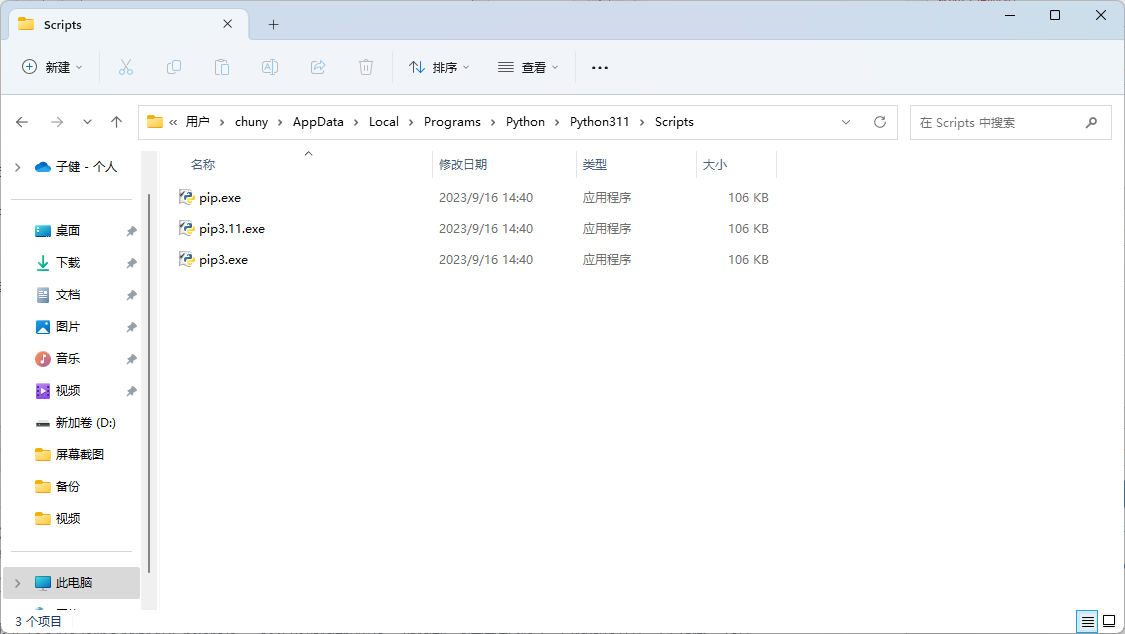
Task: Navigate to AppData in the breadcrumb
Action: click(x=318, y=122)
